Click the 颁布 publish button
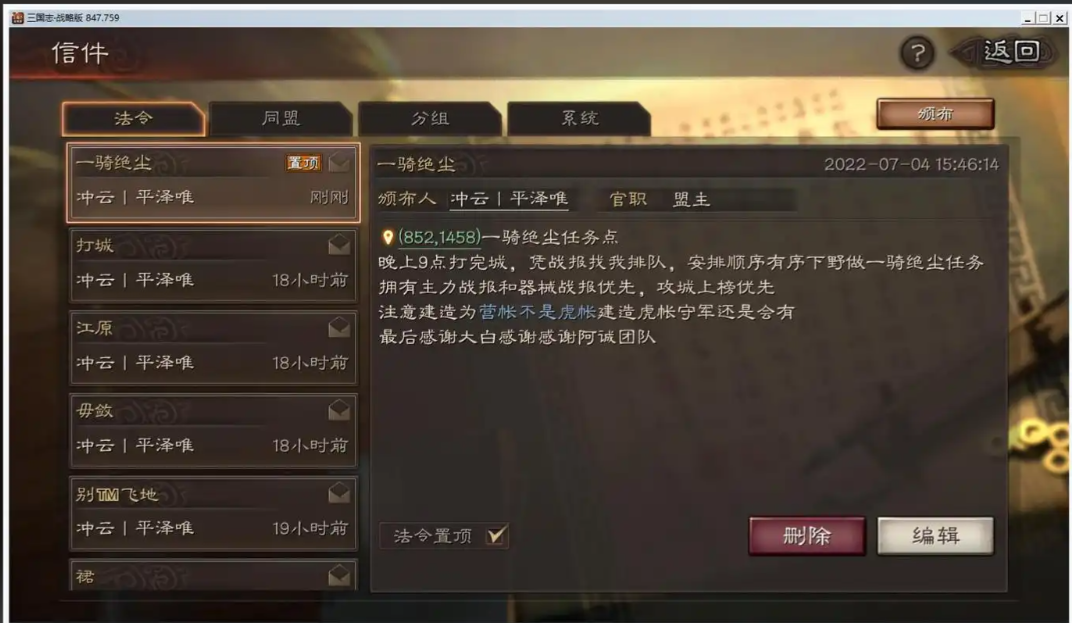The height and width of the screenshot is (623, 1072). point(935,114)
